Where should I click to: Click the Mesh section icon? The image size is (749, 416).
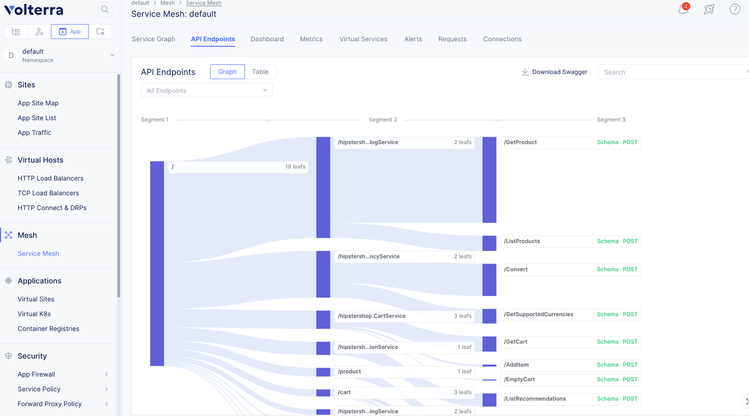coord(9,235)
